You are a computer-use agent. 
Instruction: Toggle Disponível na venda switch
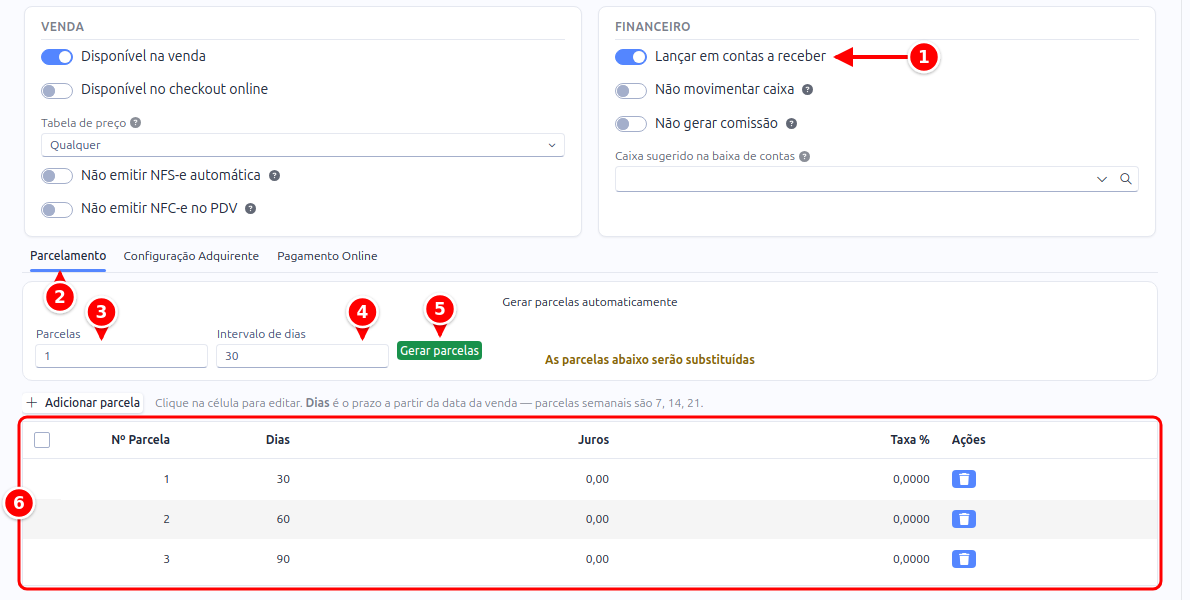tap(57, 57)
